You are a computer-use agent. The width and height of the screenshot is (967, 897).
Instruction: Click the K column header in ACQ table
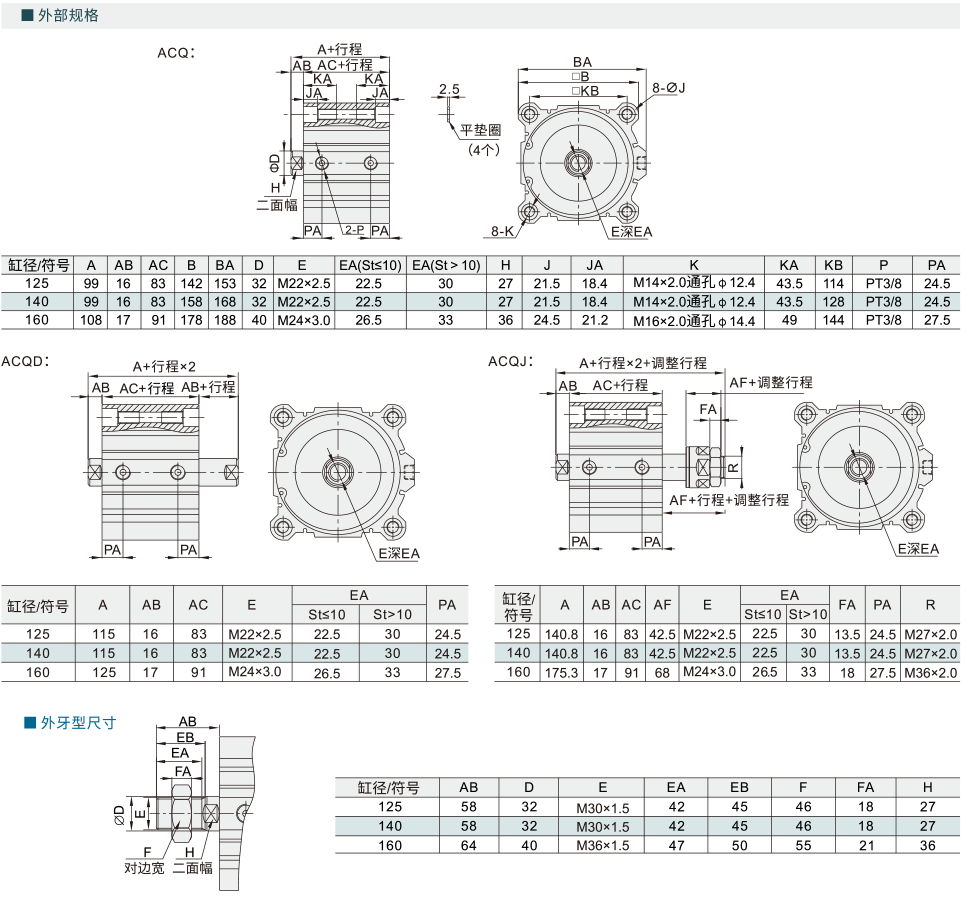(x=694, y=265)
